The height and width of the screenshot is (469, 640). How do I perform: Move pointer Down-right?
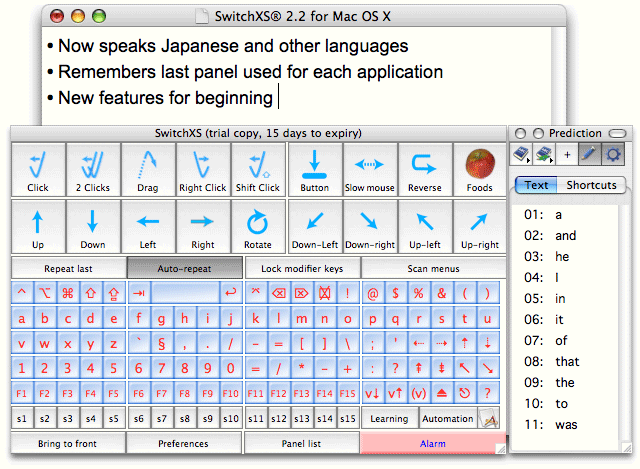point(370,227)
